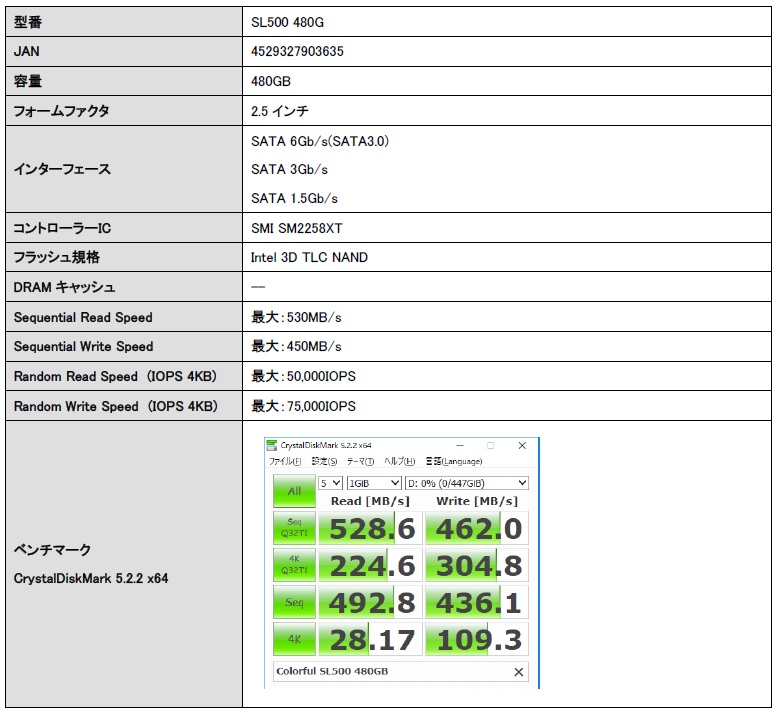Click the Read [MB/s] column header
777x714 pixels.
tap(370, 501)
